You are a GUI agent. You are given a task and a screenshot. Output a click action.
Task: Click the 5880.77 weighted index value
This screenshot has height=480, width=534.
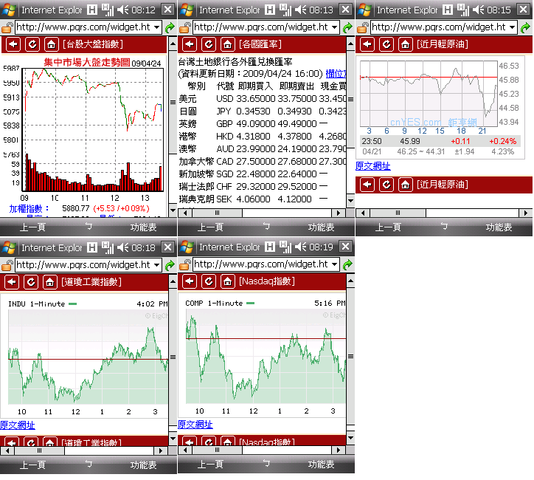(x=76, y=208)
